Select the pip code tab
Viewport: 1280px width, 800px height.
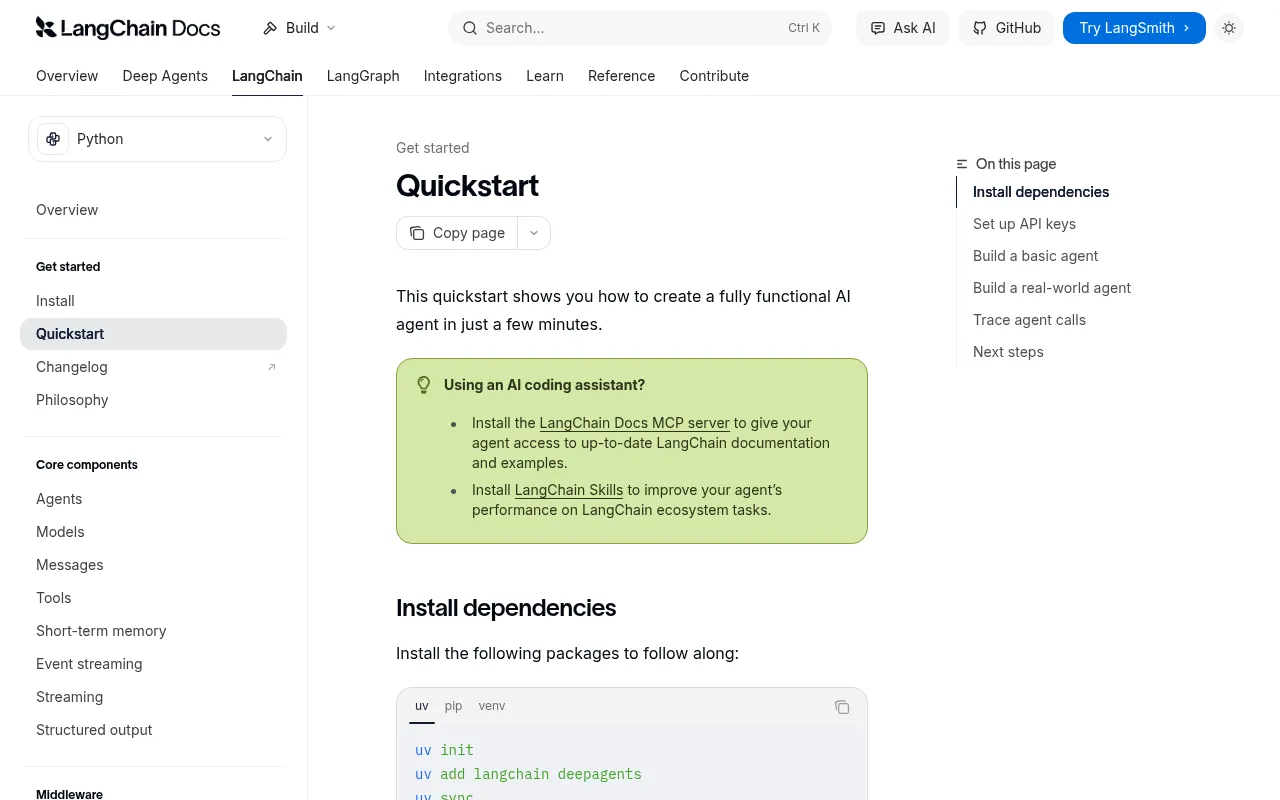[454, 706]
